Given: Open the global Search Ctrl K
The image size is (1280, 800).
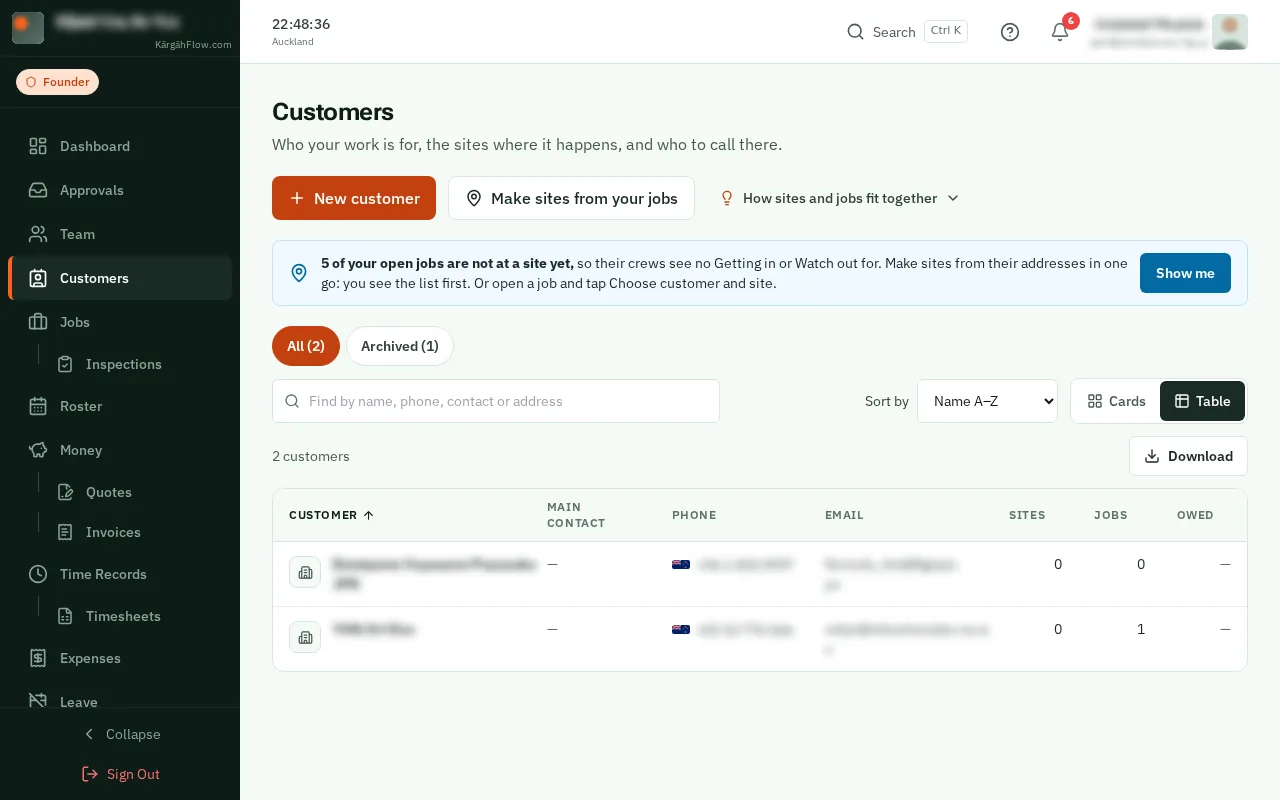Looking at the screenshot, I should click(x=907, y=32).
